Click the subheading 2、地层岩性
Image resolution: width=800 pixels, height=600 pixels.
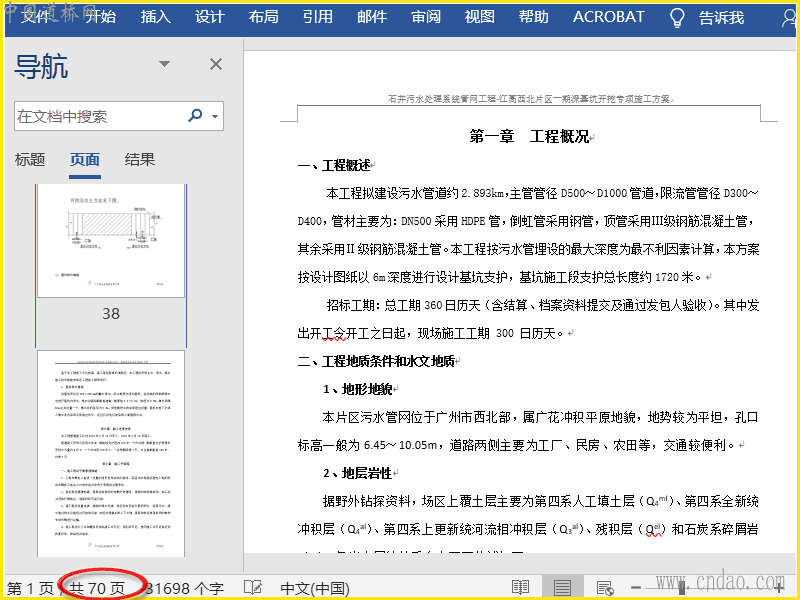(358, 473)
